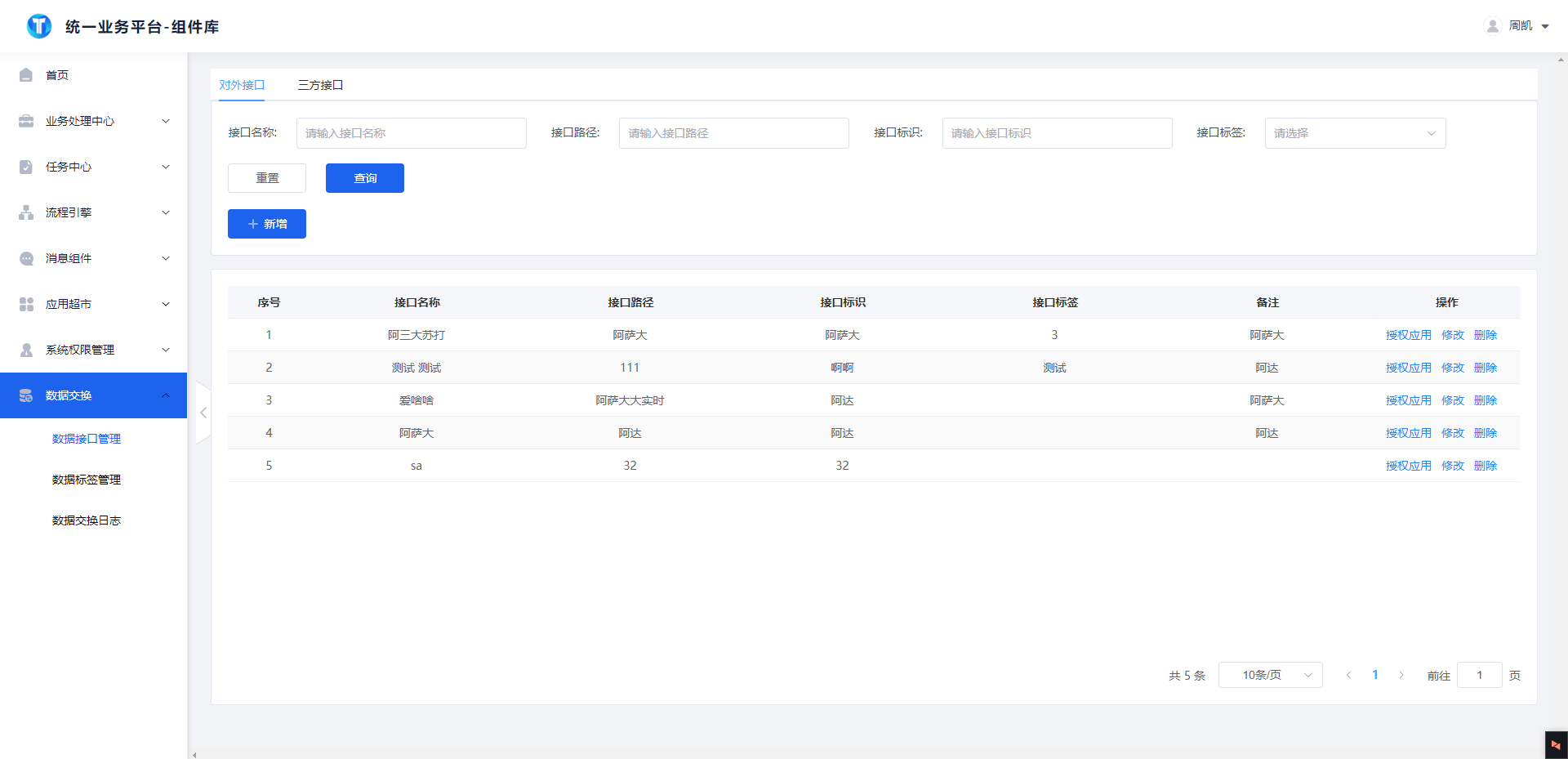Click the flag icon in the bottom right corner

(x=1556, y=745)
